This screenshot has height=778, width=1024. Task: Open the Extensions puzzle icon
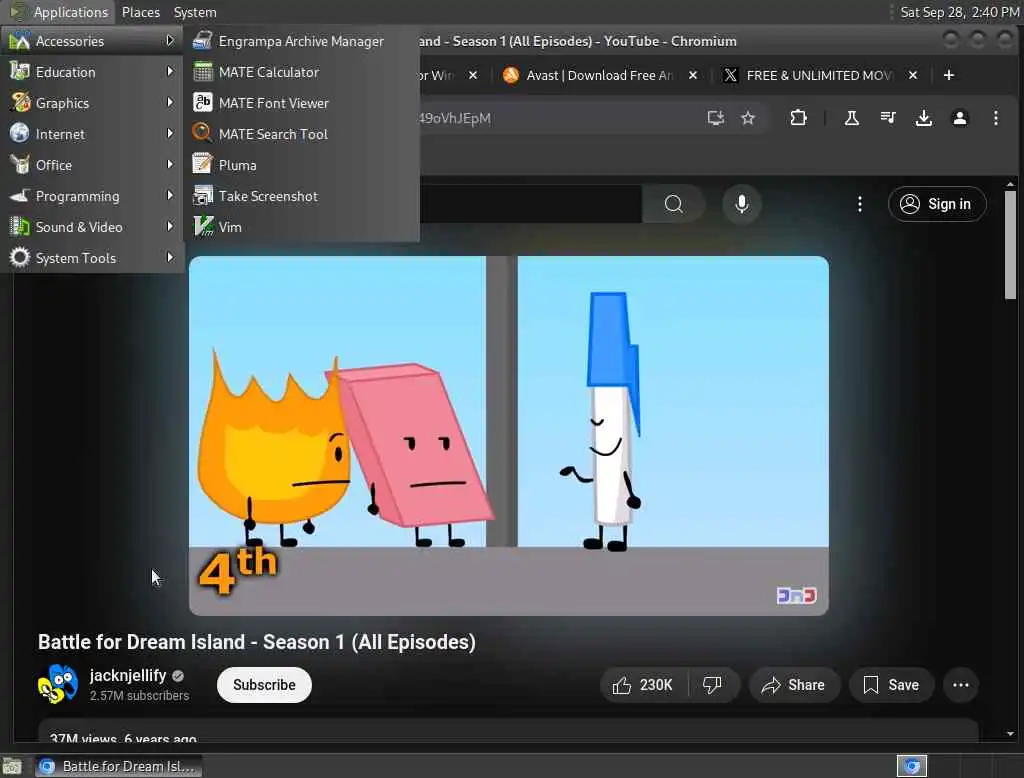798,118
